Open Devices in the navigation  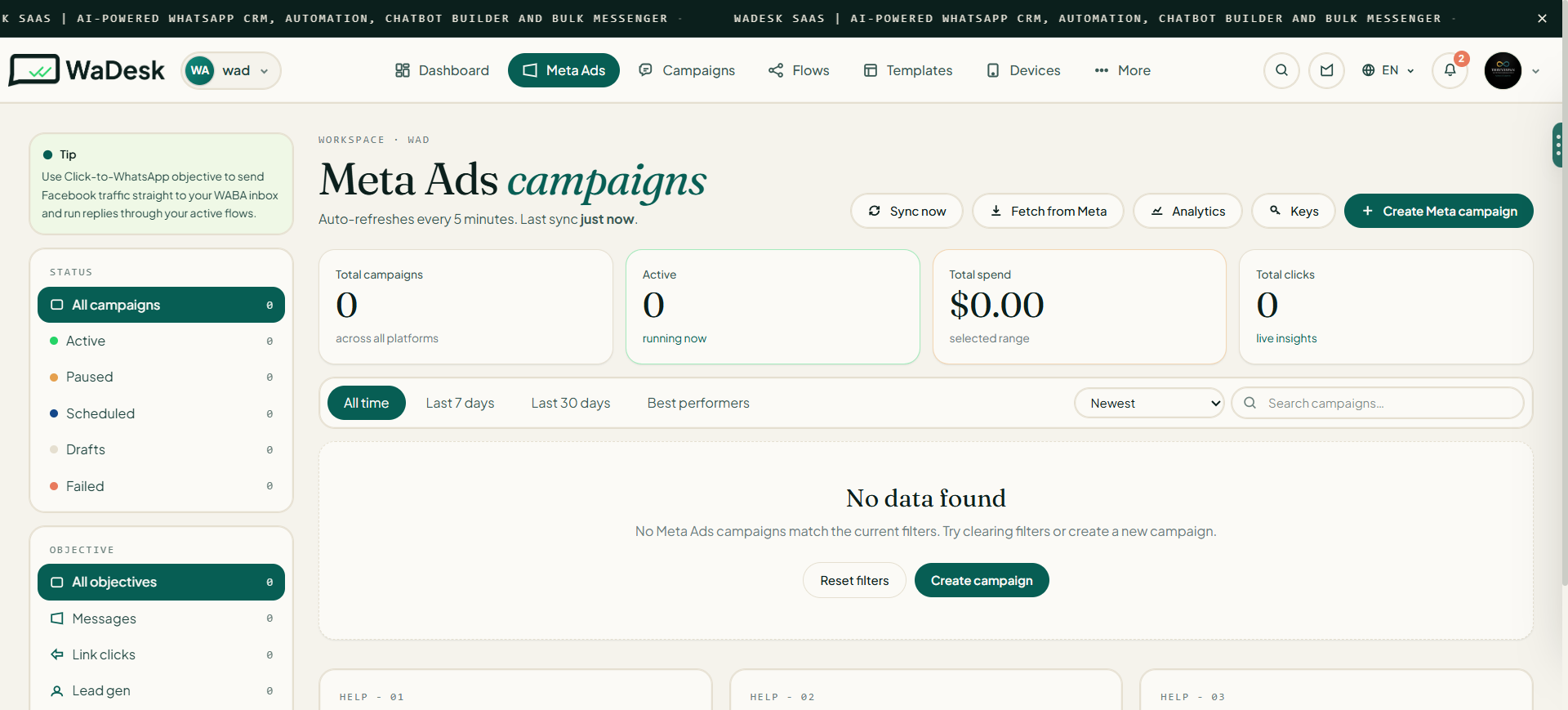(x=1023, y=70)
